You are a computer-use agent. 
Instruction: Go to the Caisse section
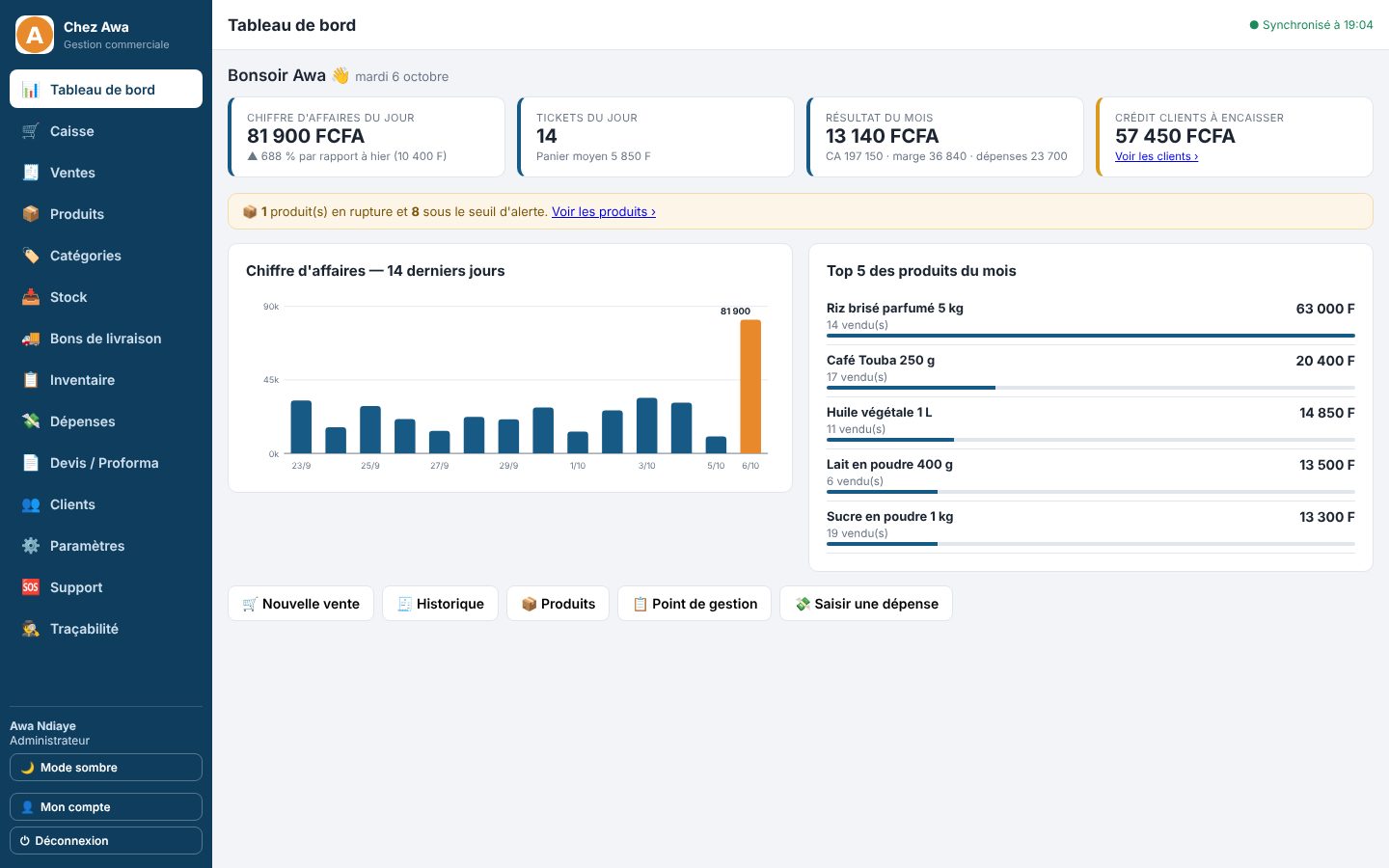tap(106, 131)
